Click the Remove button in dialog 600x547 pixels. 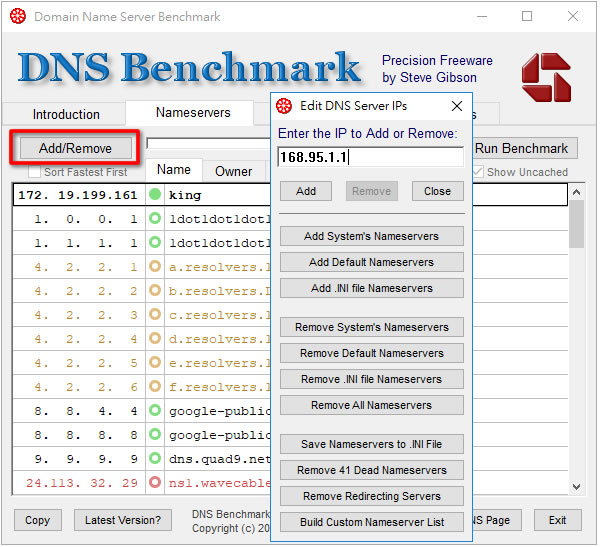pos(372,191)
